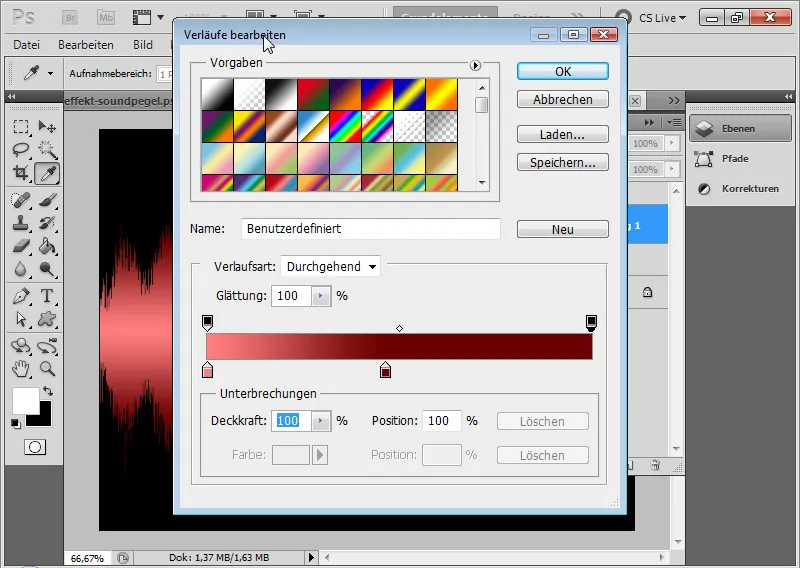Click the Glättung value field
This screenshot has width=800, height=568.
tap(291, 296)
